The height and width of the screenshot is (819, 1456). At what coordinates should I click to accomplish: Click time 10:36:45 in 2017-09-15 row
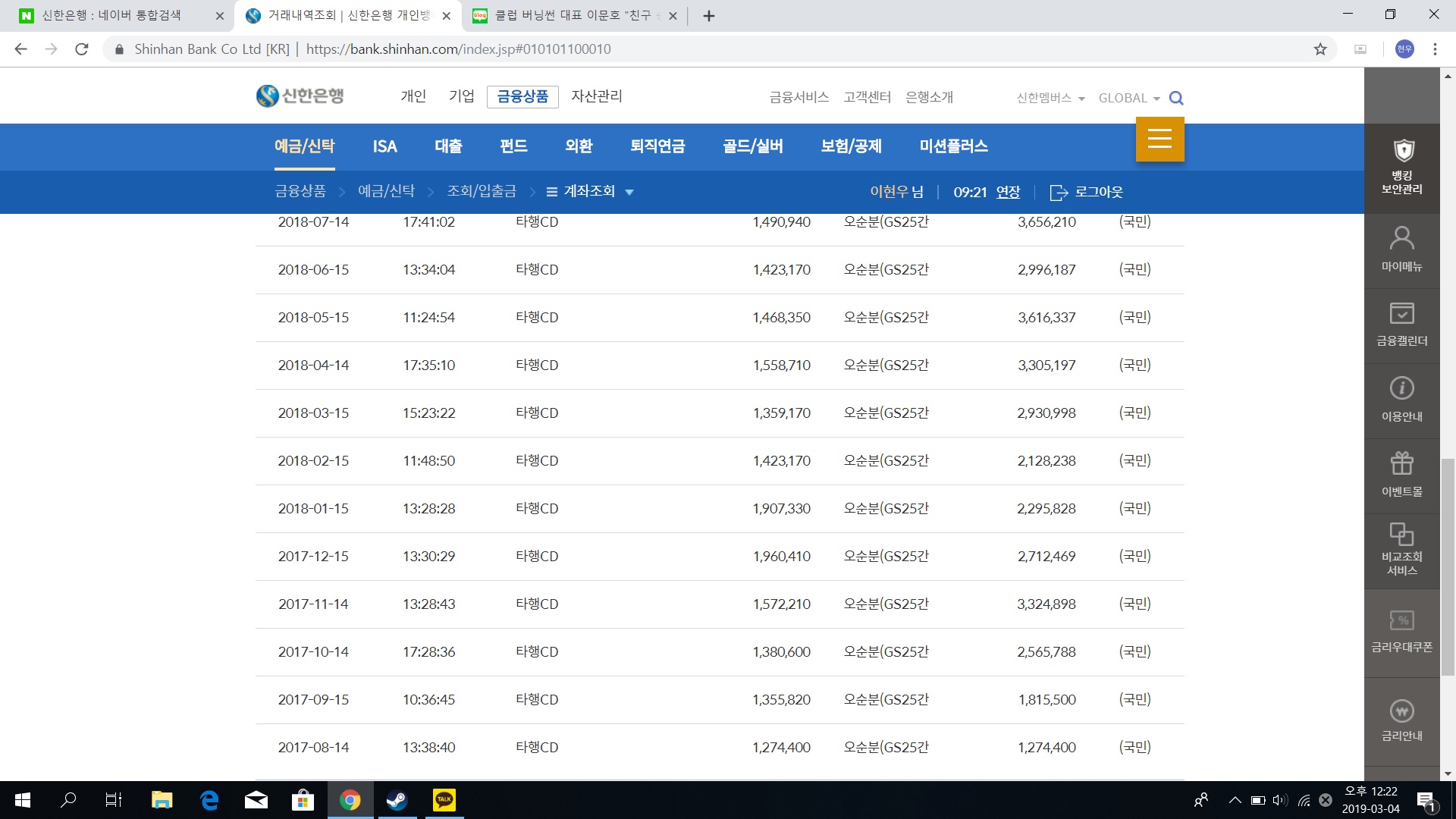(x=428, y=700)
